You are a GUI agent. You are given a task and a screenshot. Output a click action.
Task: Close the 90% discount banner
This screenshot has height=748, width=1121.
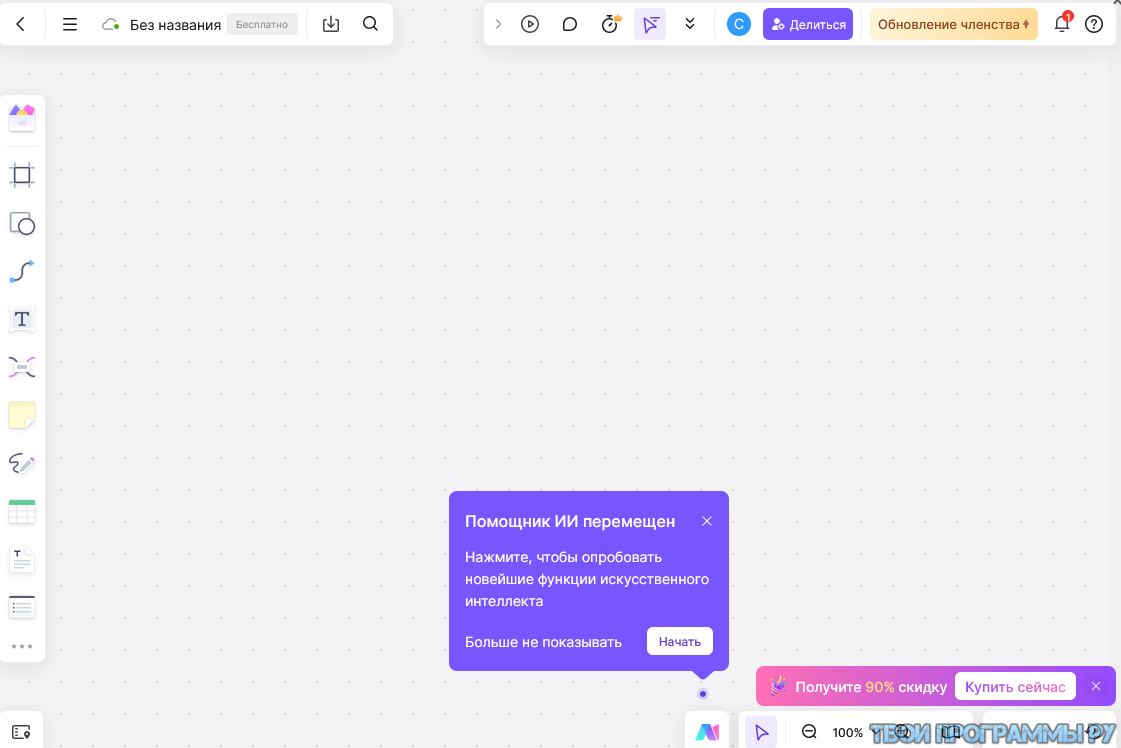click(1096, 687)
